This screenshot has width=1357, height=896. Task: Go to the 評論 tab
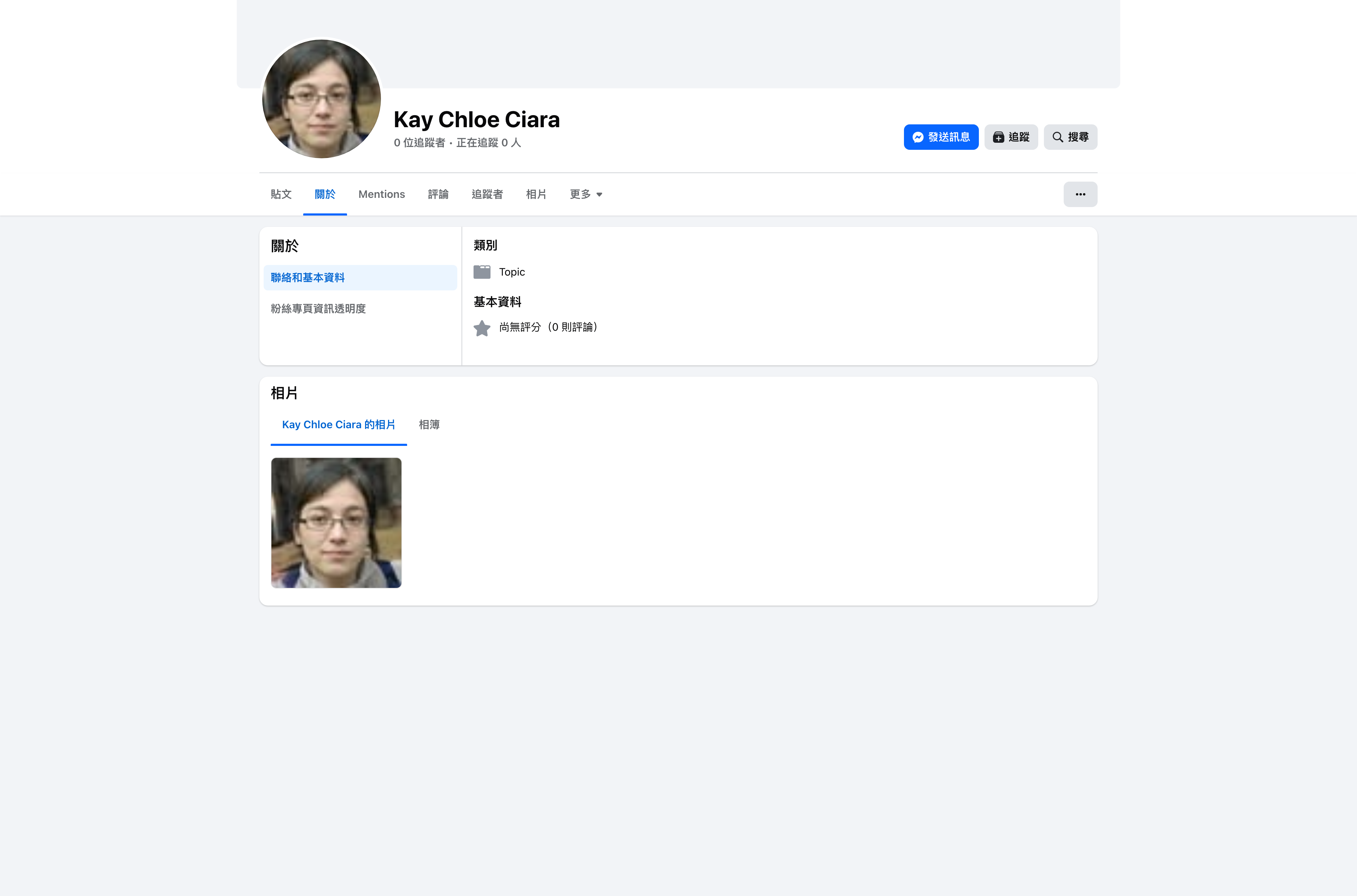438,194
